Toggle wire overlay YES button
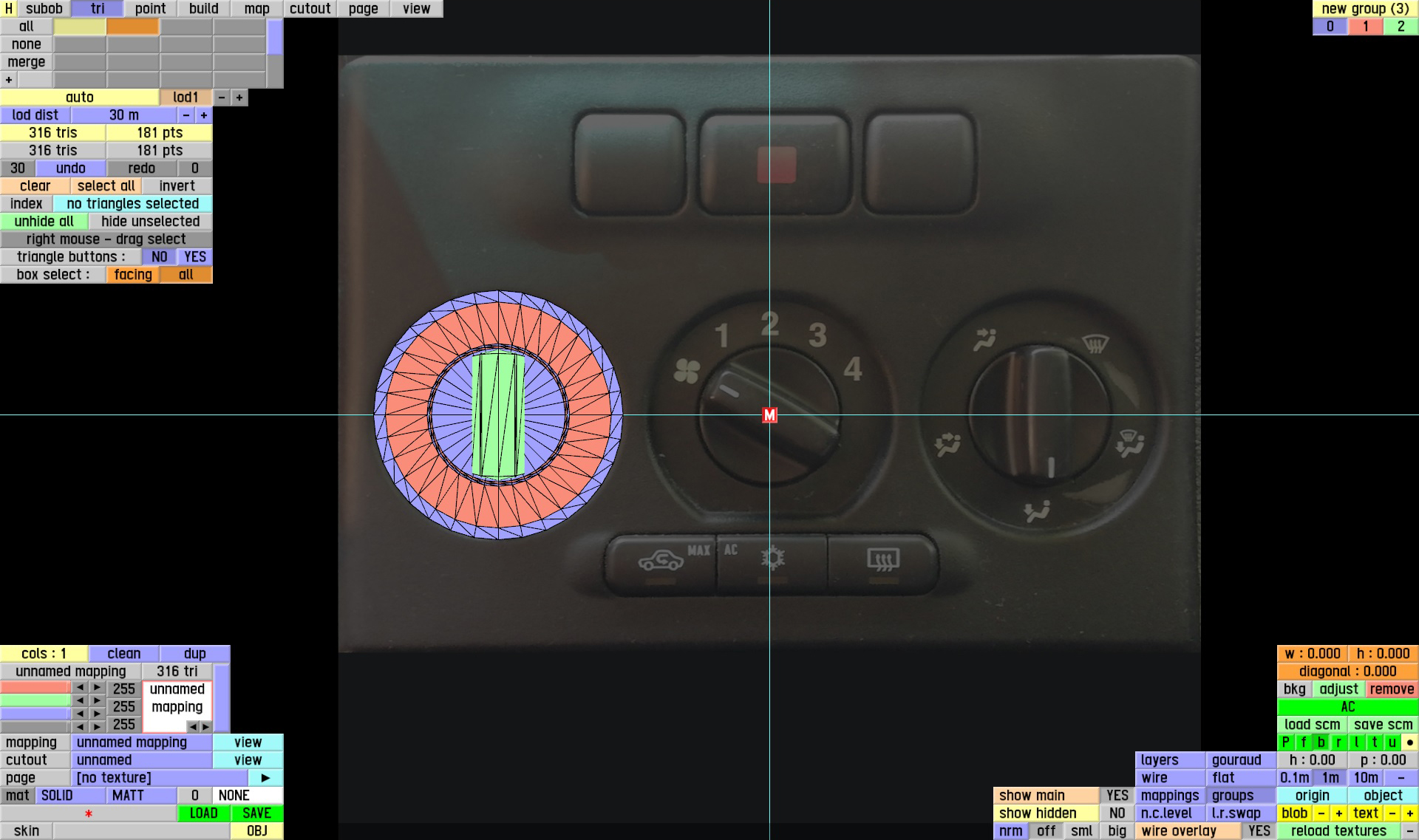 tap(1259, 831)
